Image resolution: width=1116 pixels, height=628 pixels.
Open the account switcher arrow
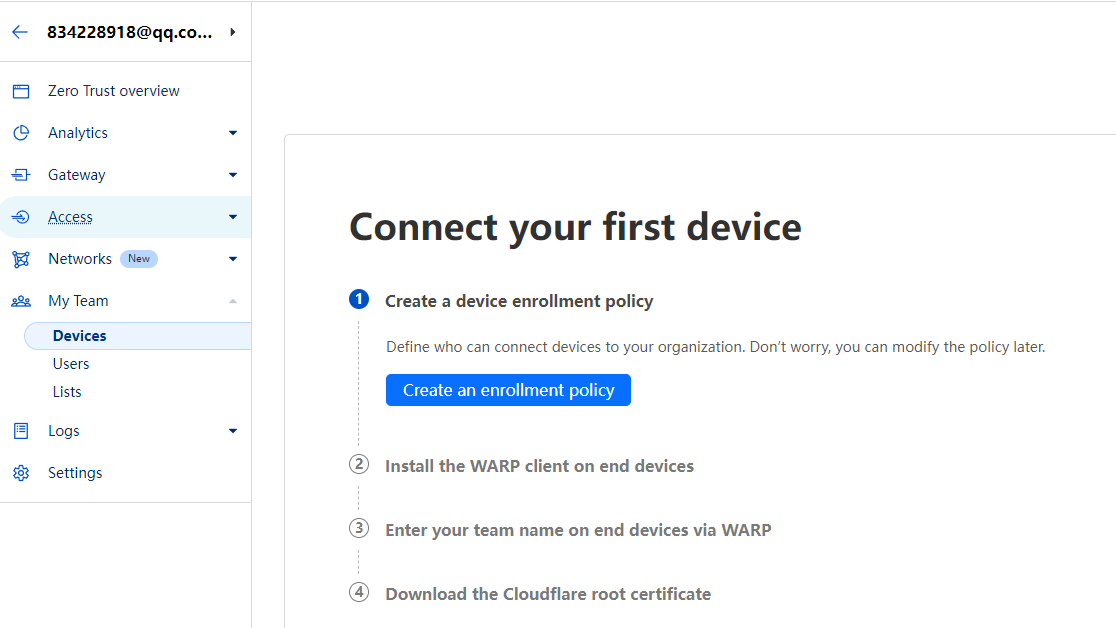click(233, 32)
